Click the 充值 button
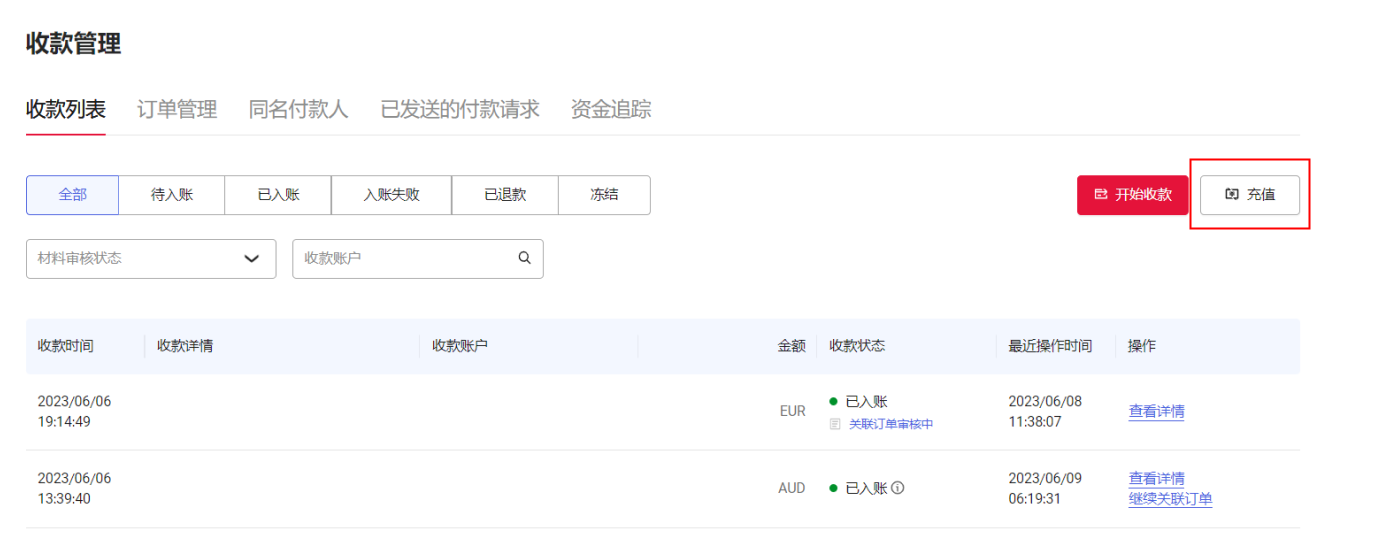 1250,195
